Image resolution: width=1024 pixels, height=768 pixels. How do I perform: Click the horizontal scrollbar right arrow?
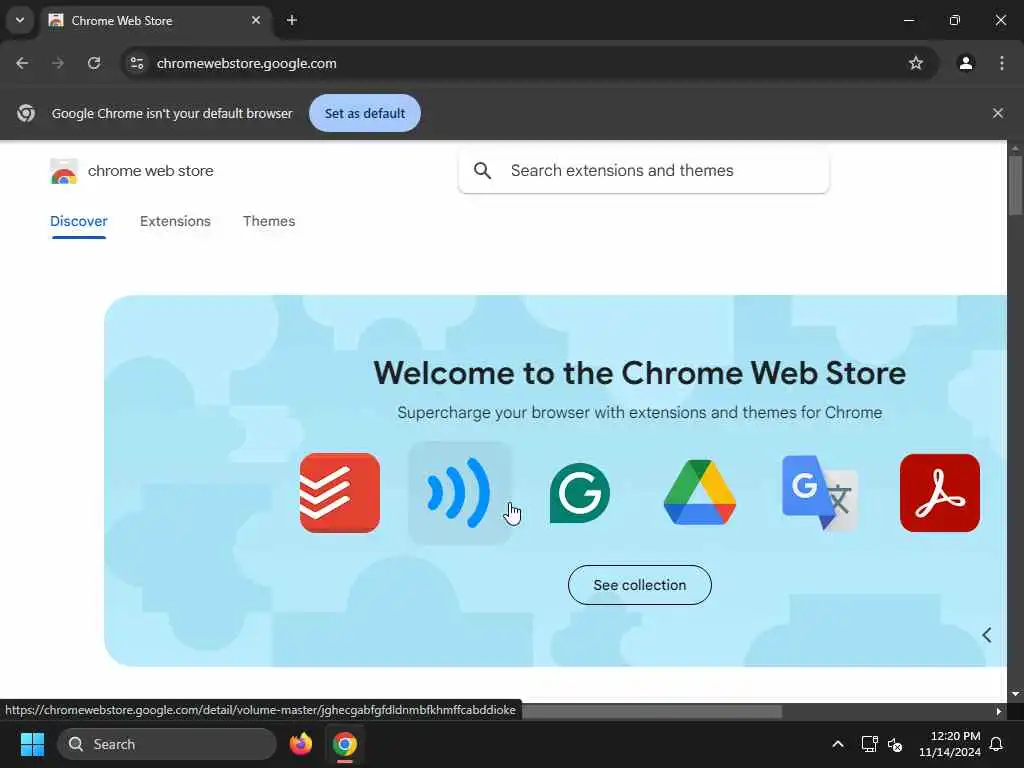point(999,712)
